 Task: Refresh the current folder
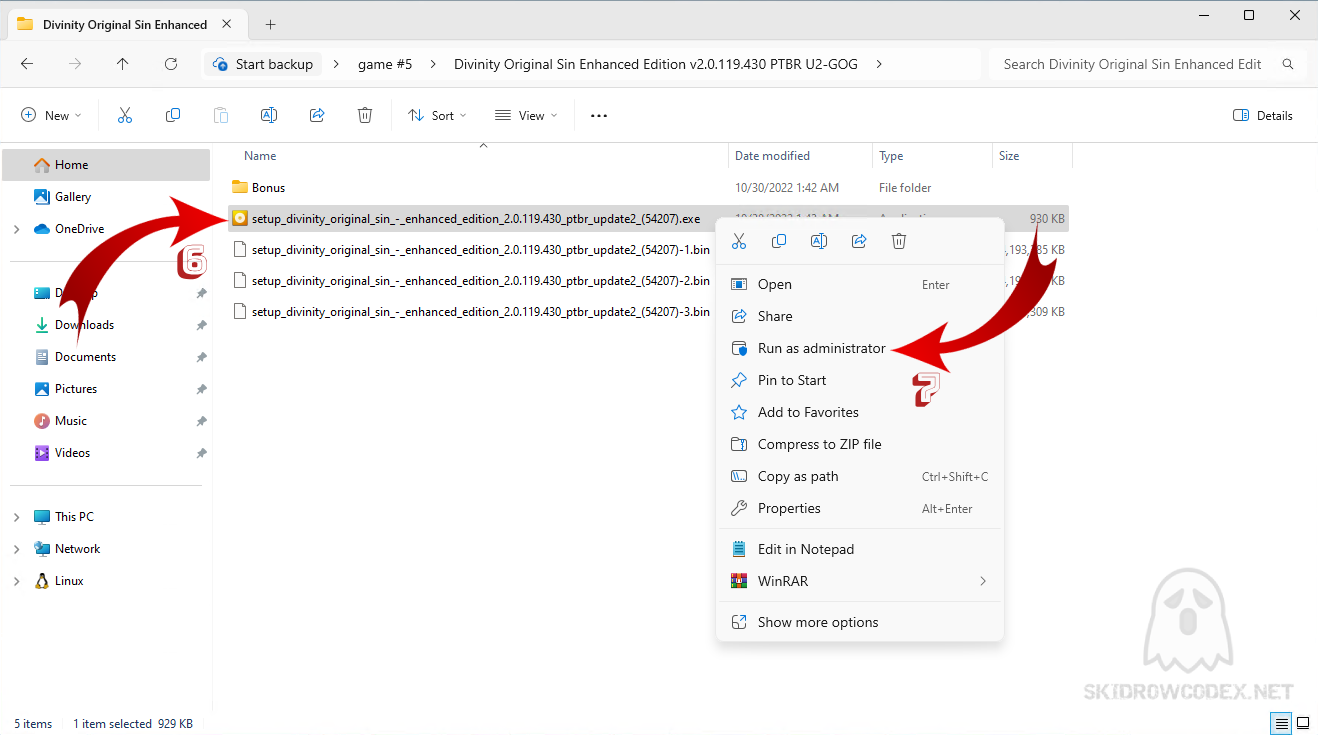point(170,64)
